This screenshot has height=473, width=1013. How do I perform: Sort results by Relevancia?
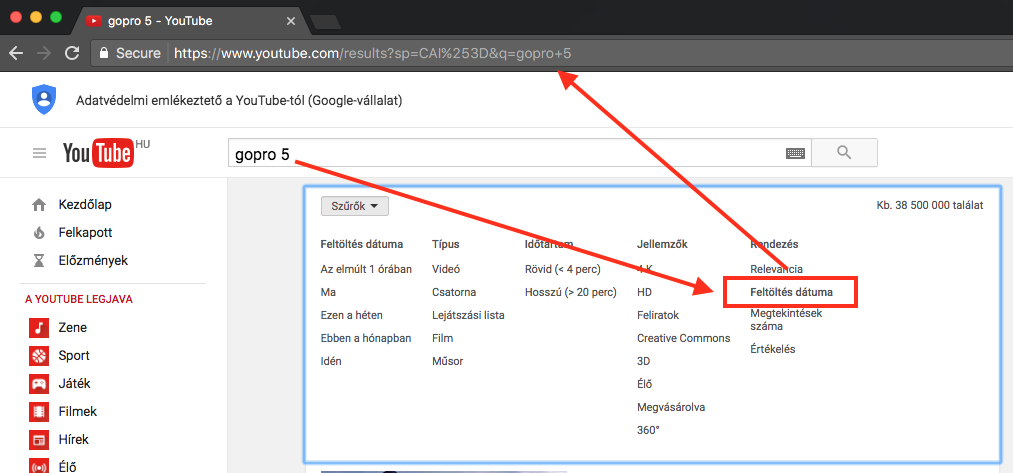(776, 269)
